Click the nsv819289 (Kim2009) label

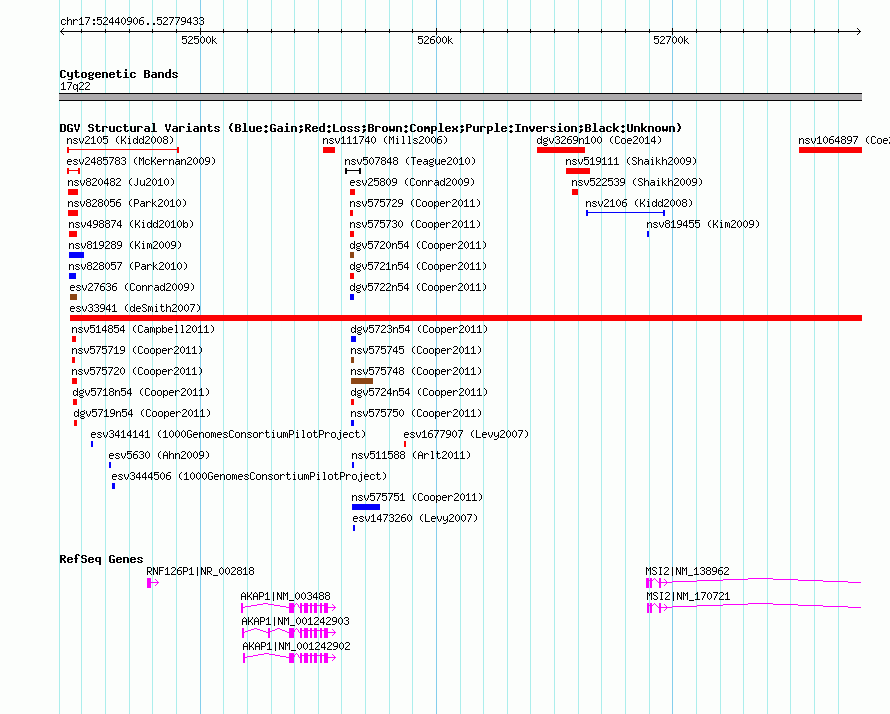click(125, 245)
